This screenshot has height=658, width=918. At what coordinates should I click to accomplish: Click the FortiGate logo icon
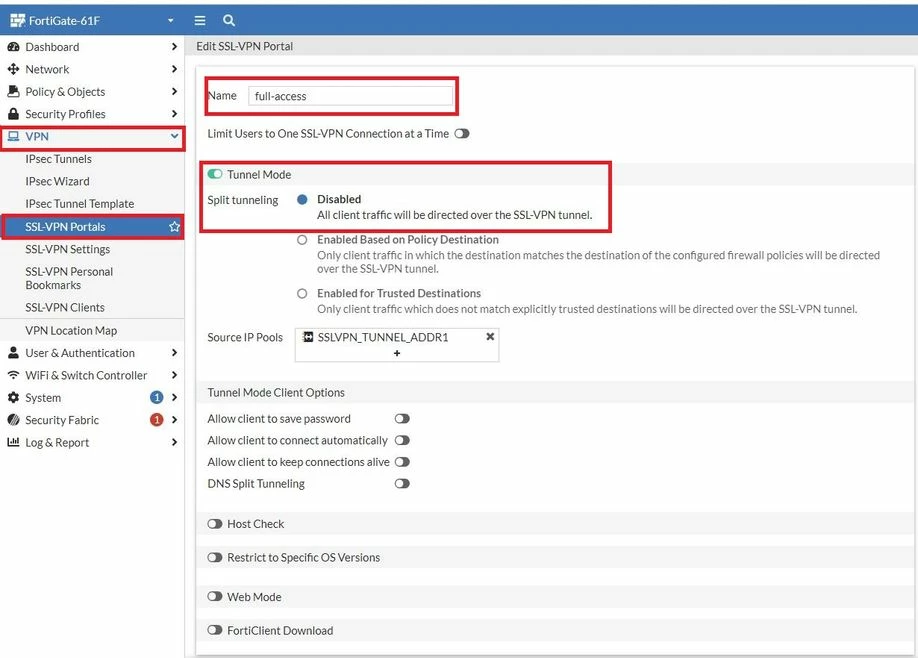click(18, 20)
